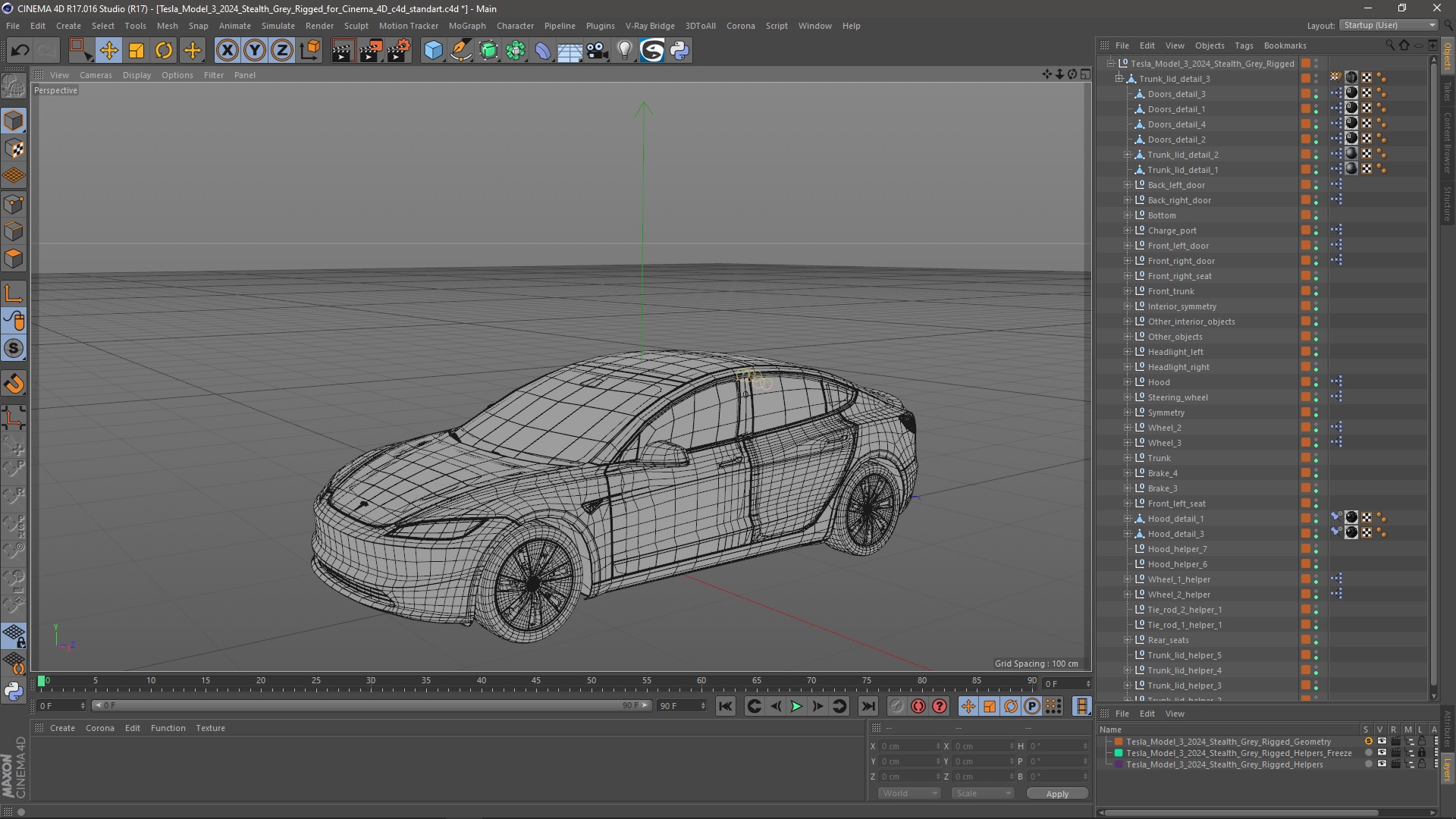Viewport: 1456px width, 819px height.
Task: Open the Character menu
Action: pyautogui.click(x=515, y=26)
